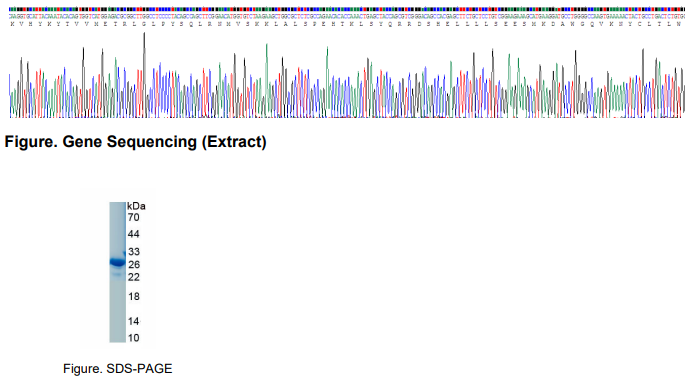Select the 18 kDa marker label
Image resolution: width=695 pixels, height=379 pixels.
click(x=134, y=296)
